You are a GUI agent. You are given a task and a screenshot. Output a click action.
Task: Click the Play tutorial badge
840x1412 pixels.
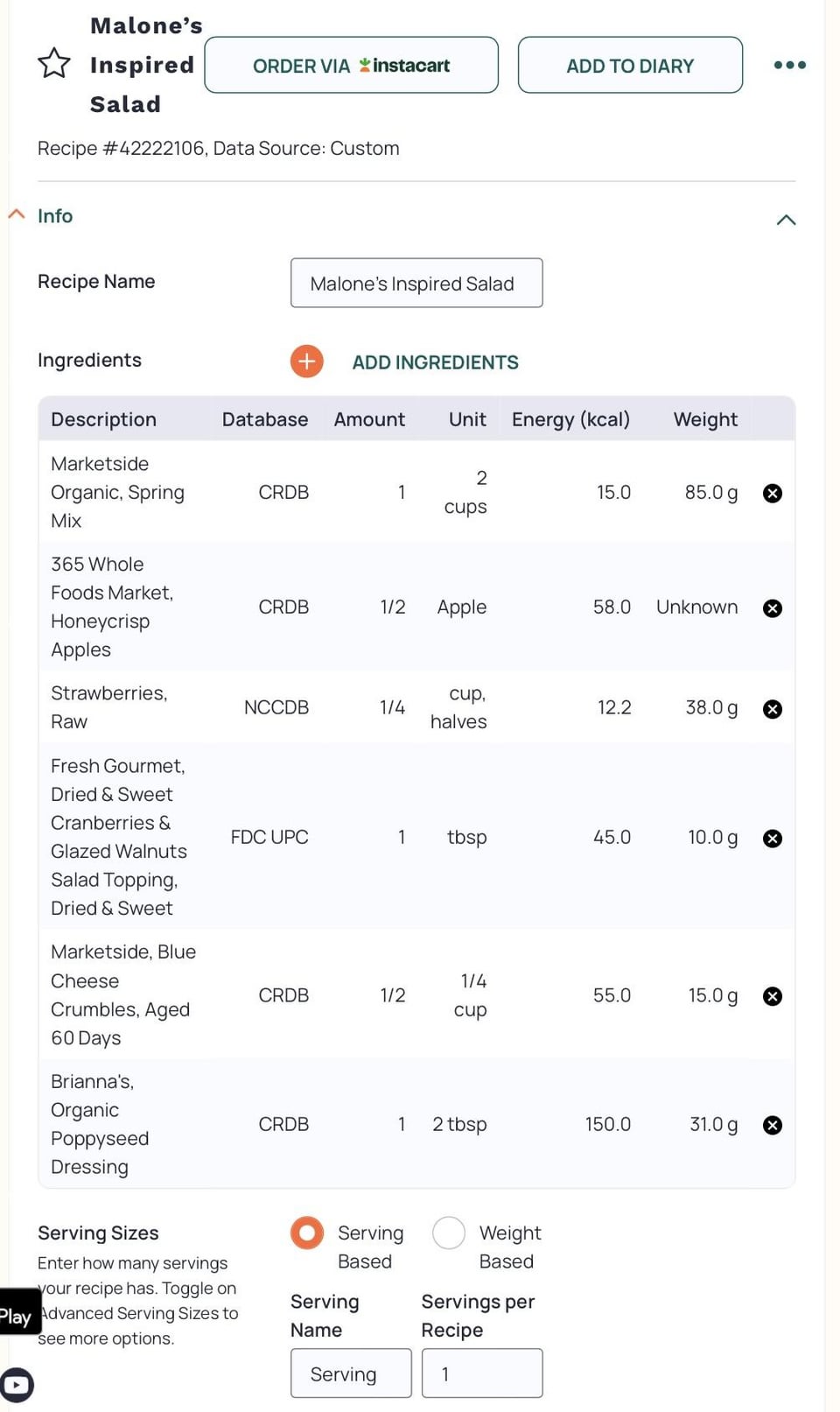point(19,1311)
